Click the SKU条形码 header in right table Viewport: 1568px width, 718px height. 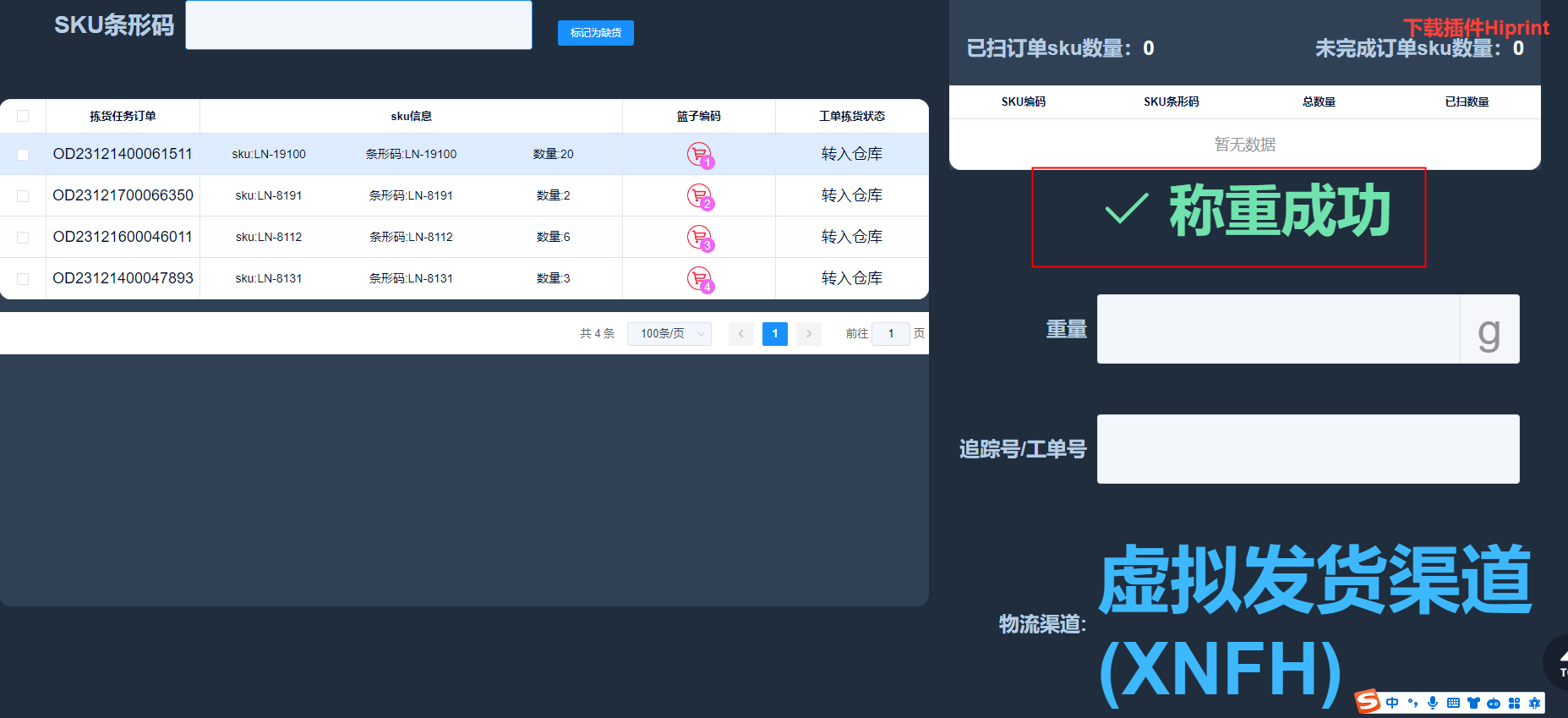(1172, 101)
